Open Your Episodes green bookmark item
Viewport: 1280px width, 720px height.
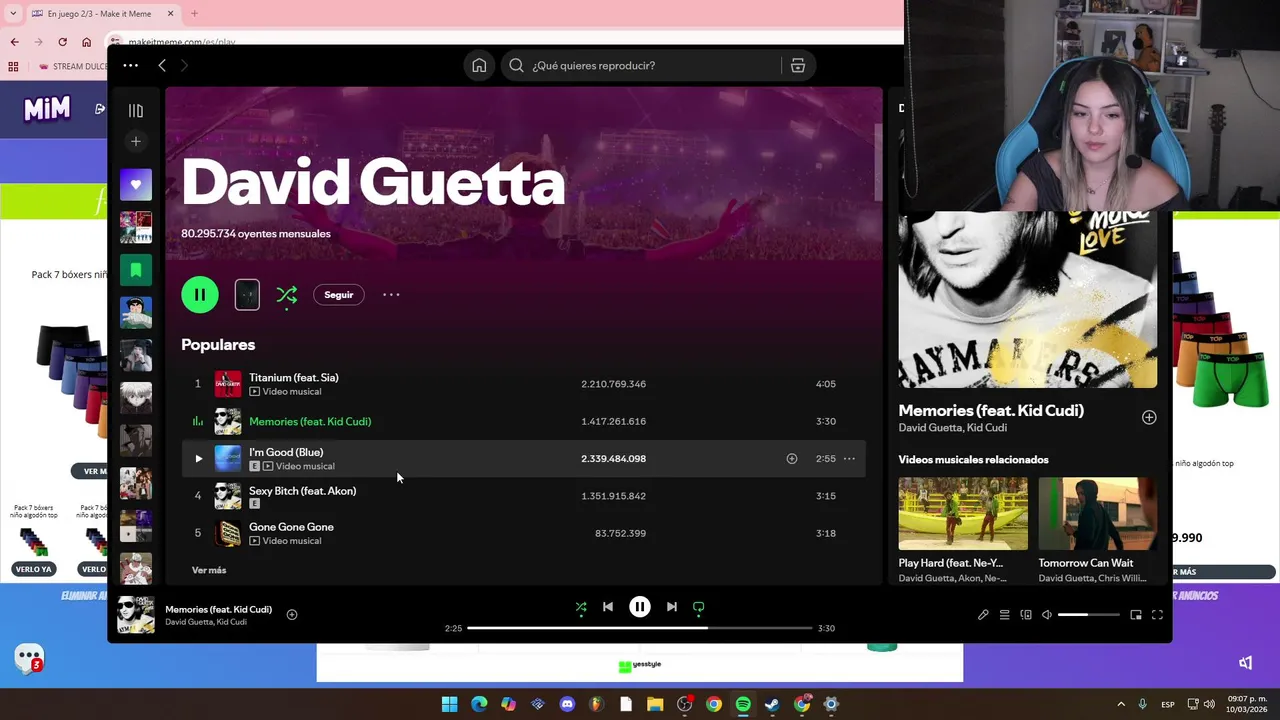pyautogui.click(x=136, y=270)
